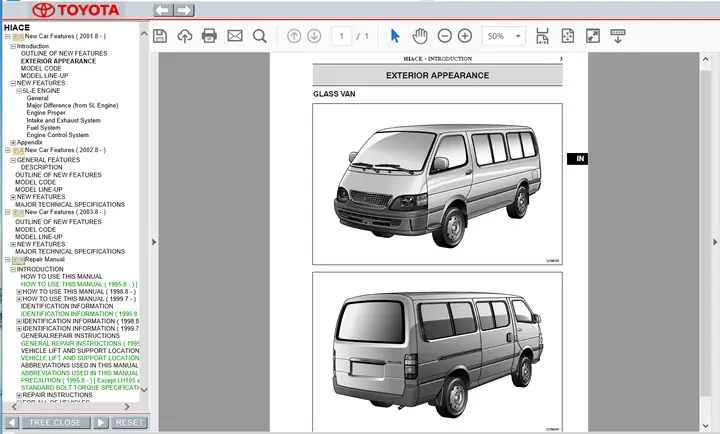
Task: Click tree panel scroll up arrow
Action: [x=144, y=34]
